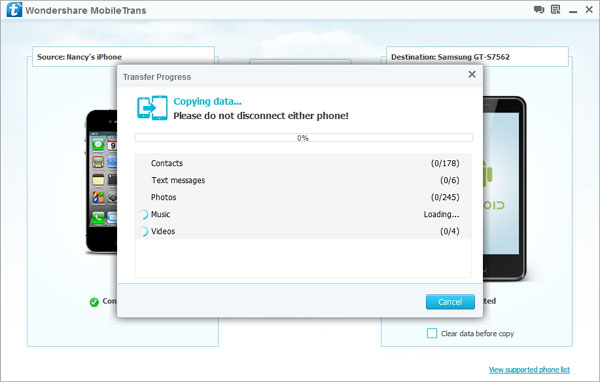Open View supported phone list link

[529, 370]
